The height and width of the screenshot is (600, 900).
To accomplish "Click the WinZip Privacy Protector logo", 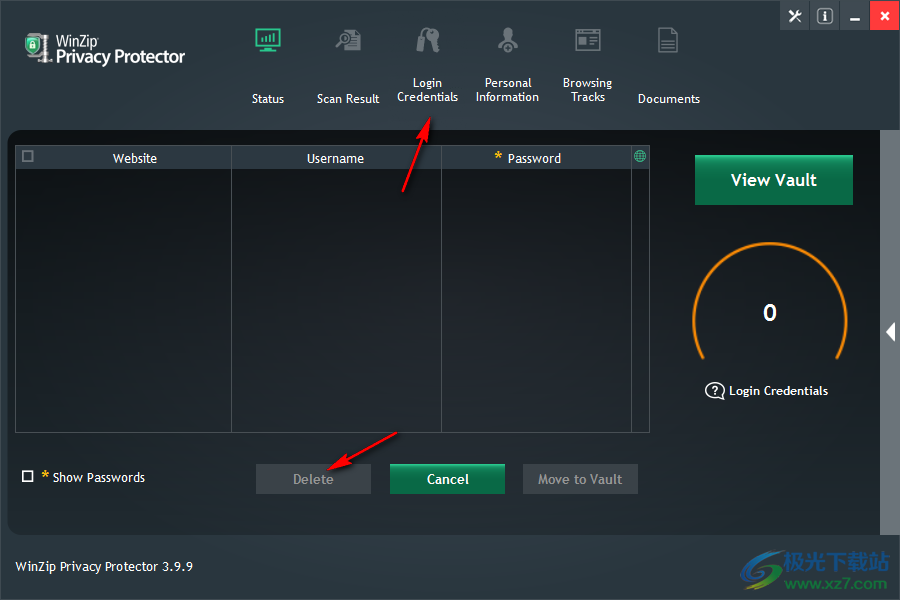I will tap(105, 48).
